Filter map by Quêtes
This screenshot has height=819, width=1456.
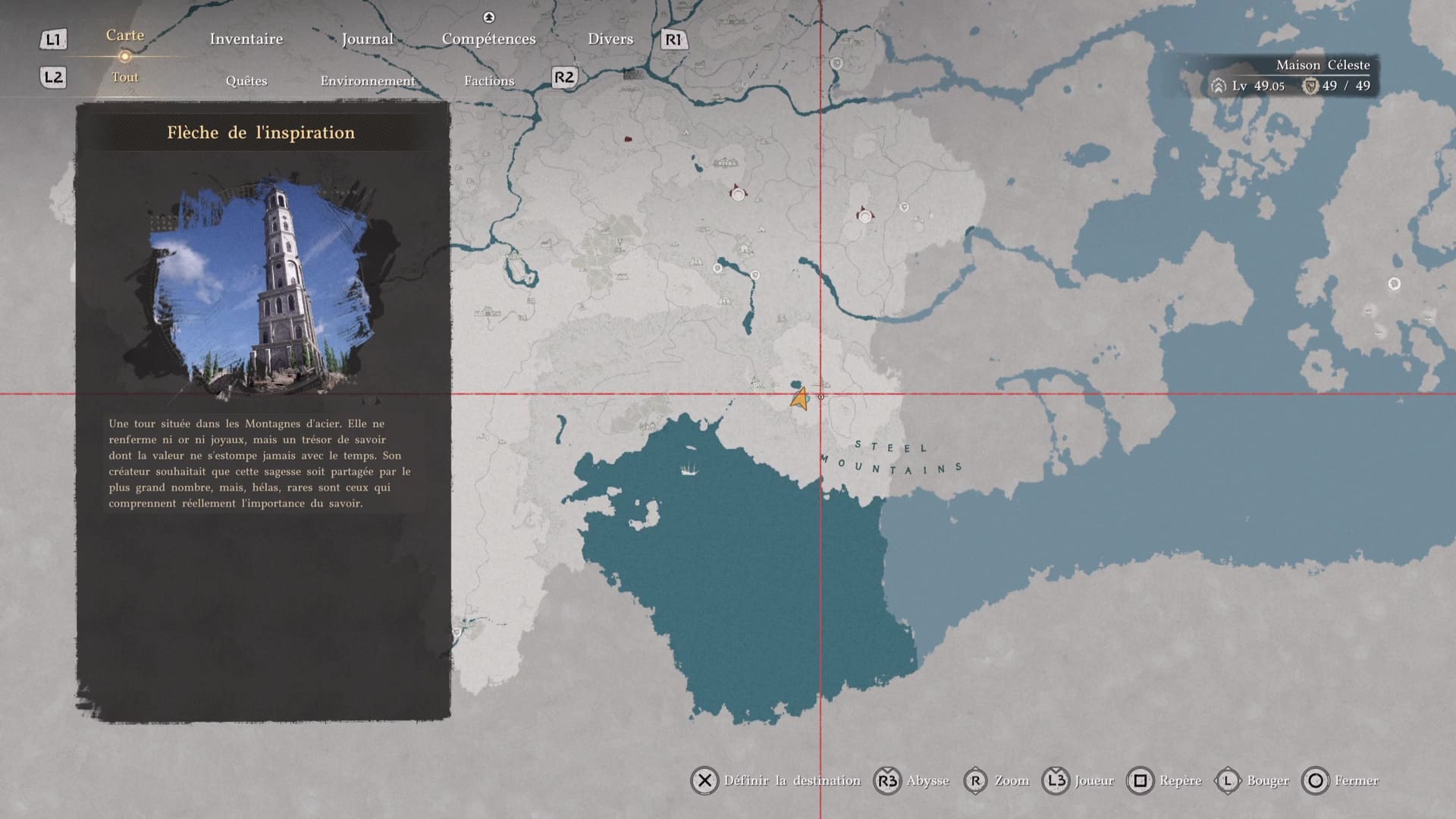pos(246,80)
